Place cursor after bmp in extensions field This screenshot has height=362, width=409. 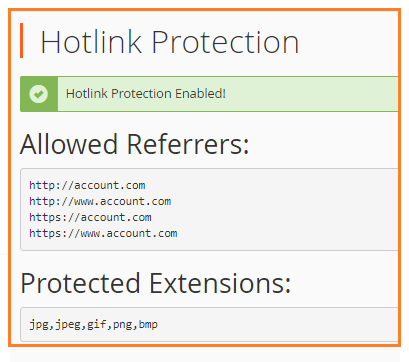[x=158, y=324]
